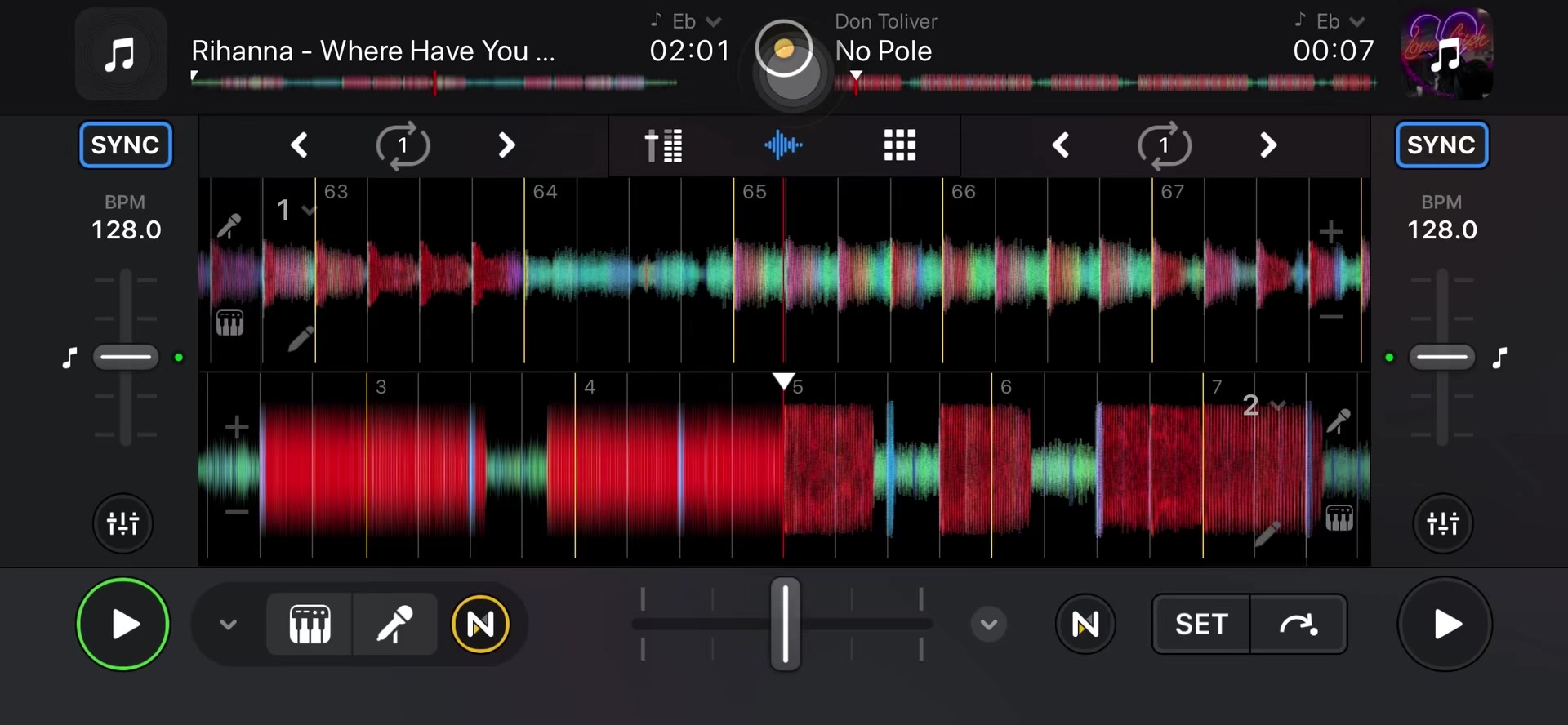This screenshot has height=725, width=1568.
Task: Double the loop length on right deck
Action: [x=1267, y=145]
